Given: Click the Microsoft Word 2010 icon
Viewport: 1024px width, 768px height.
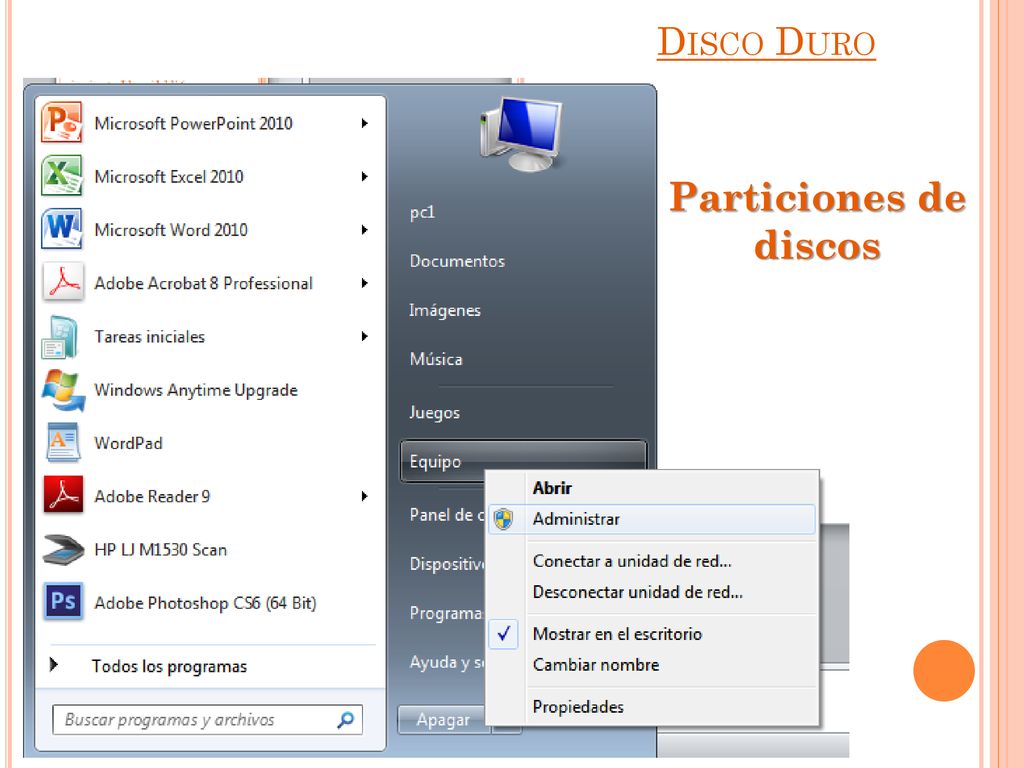Looking at the screenshot, I should 62,229.
